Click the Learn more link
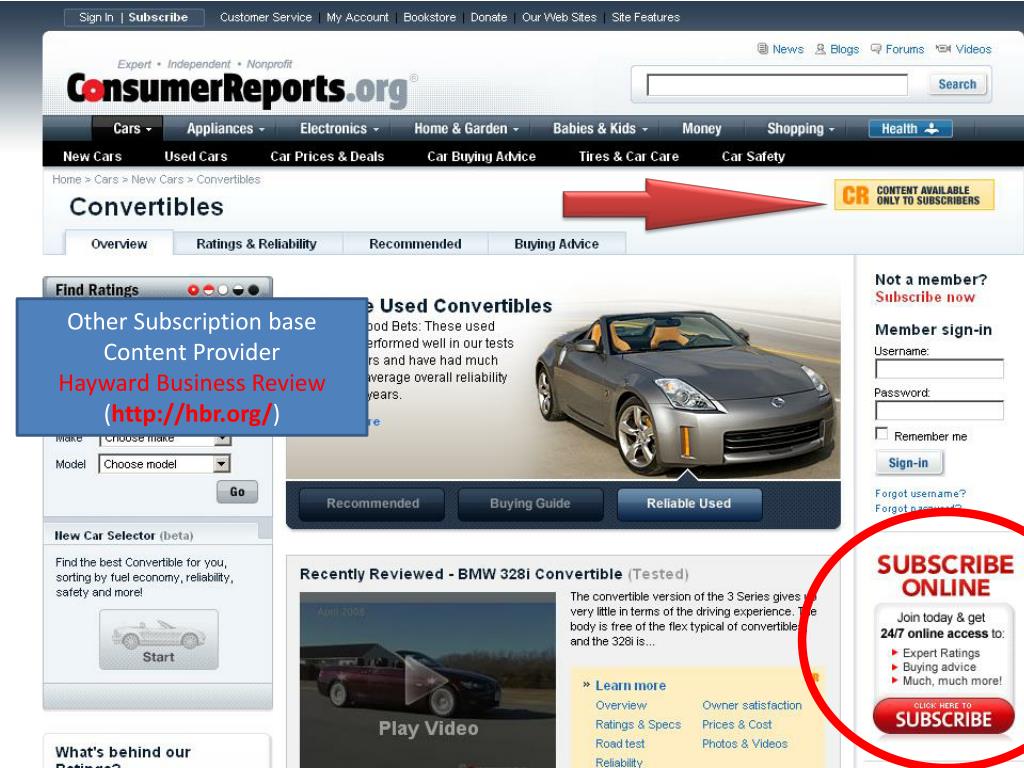The height and width of the screenshot is (768, 1024). click(x=630, y=686)
